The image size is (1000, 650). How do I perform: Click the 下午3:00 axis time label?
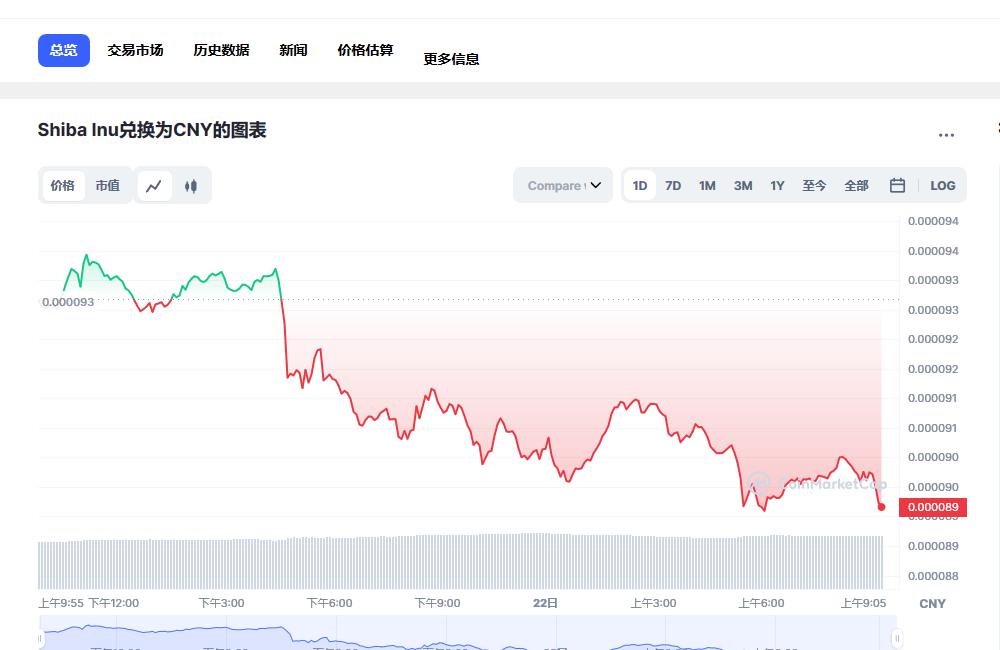pyautogui.click(x=221, y=603)
